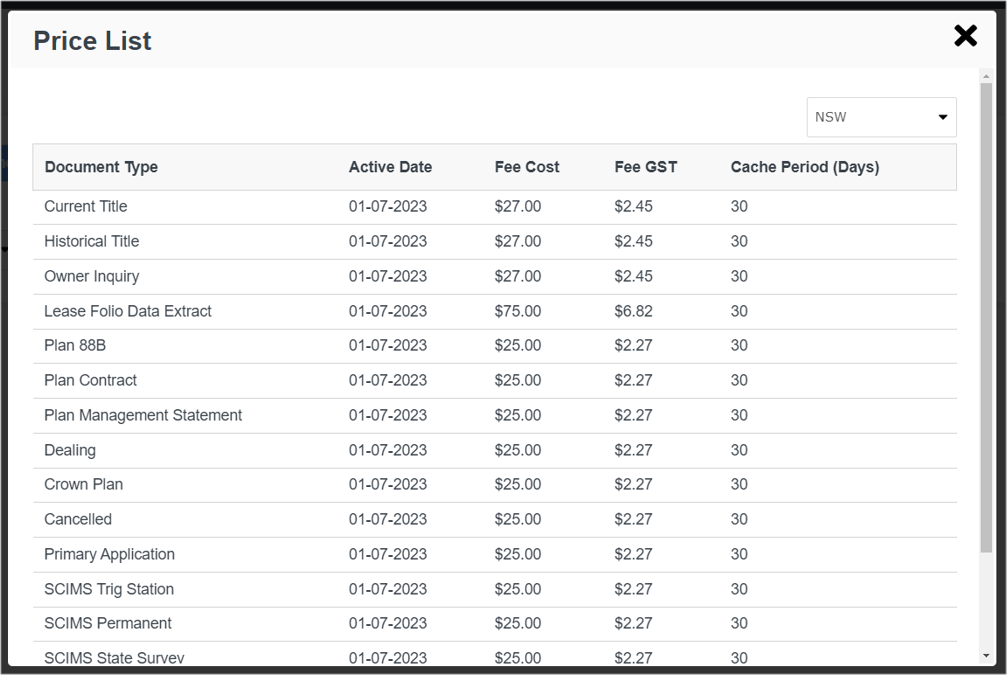This screenshot has width=1007, height=675.
Task: Click Owner Inquiry's active date
Action: coord(387,276)
